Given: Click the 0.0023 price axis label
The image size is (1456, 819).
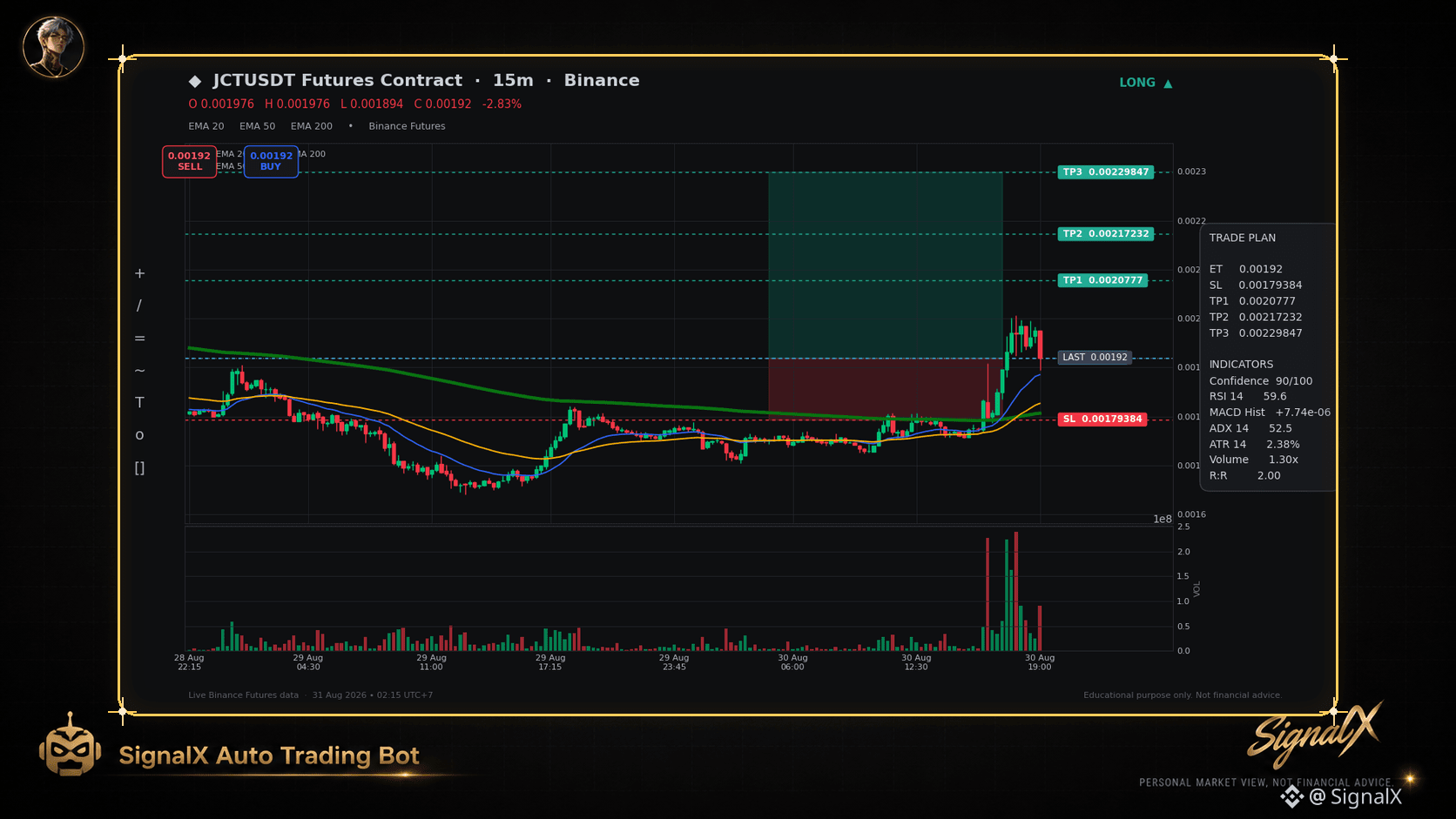Looking at the screenshot, I should (1191, 171).
